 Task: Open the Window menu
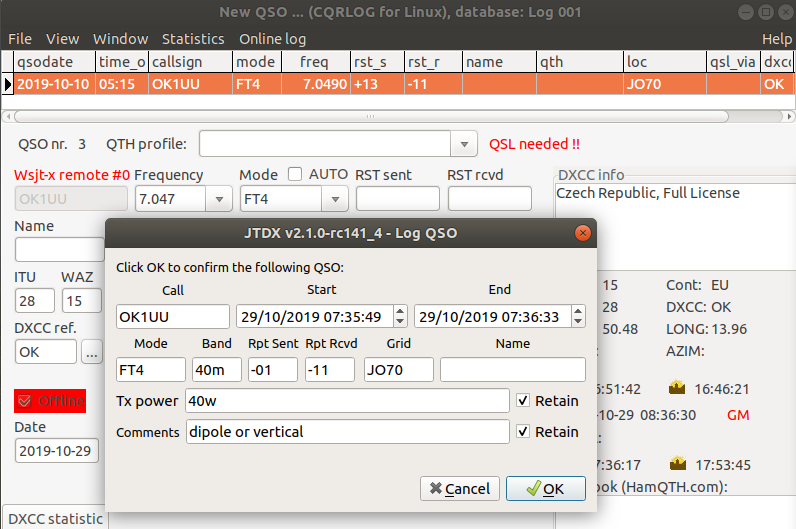point(120,39)
